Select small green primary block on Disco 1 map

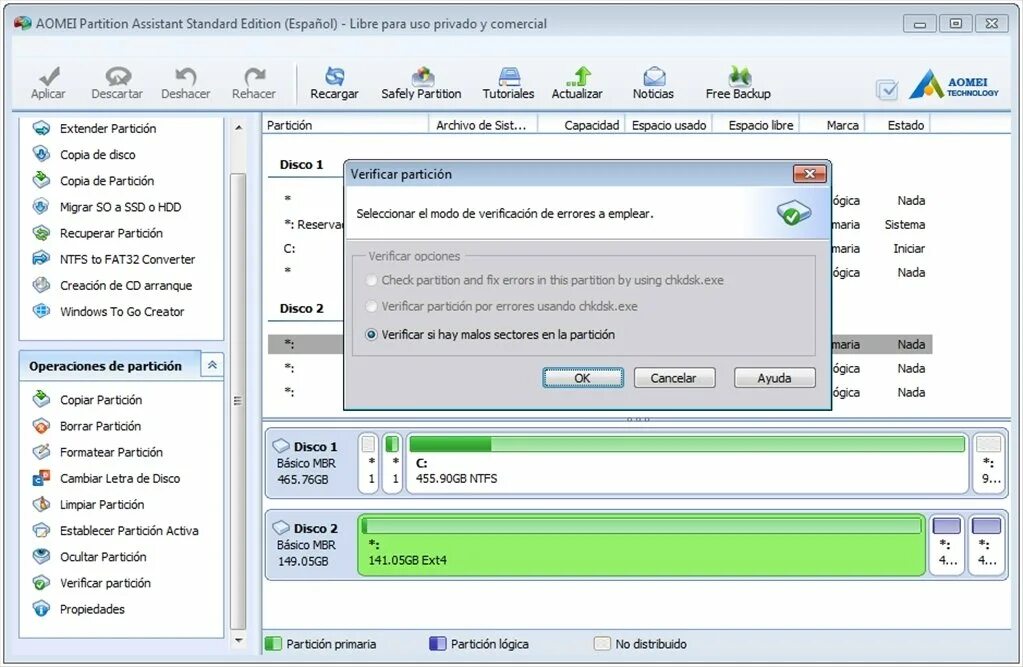[392, 463]
